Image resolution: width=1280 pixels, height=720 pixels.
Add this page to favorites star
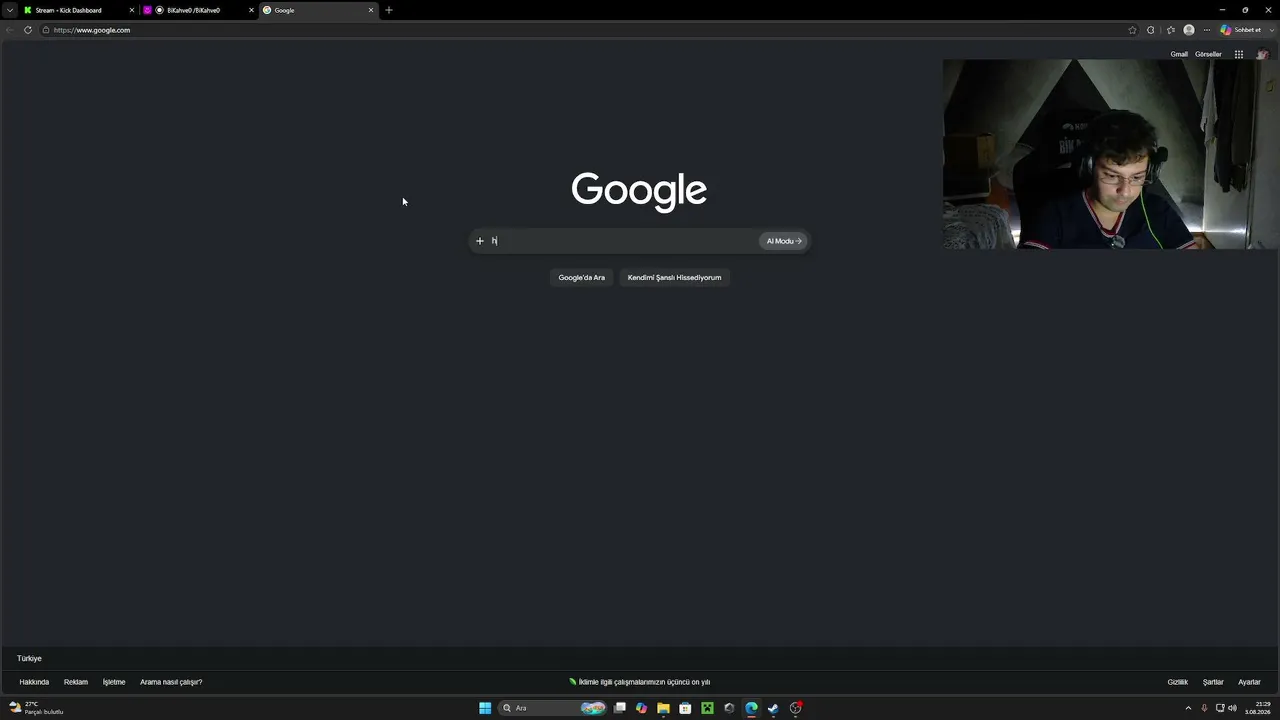point(1132,30)
